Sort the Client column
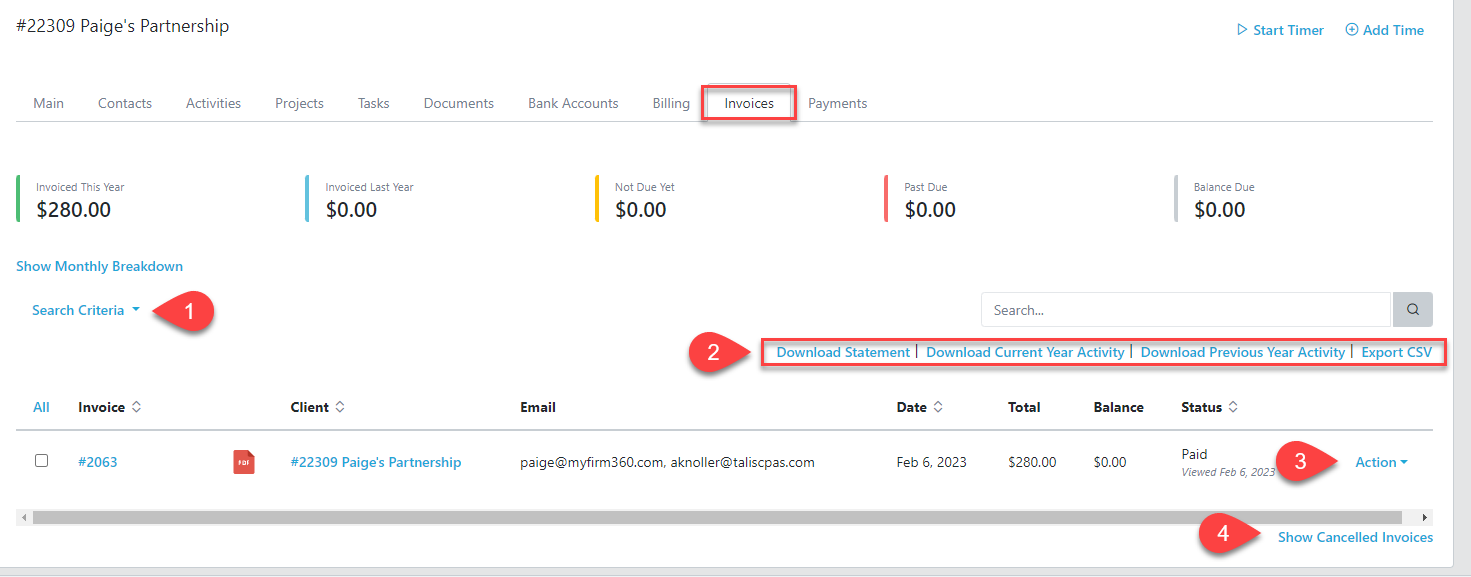 (x=339, y=407)
